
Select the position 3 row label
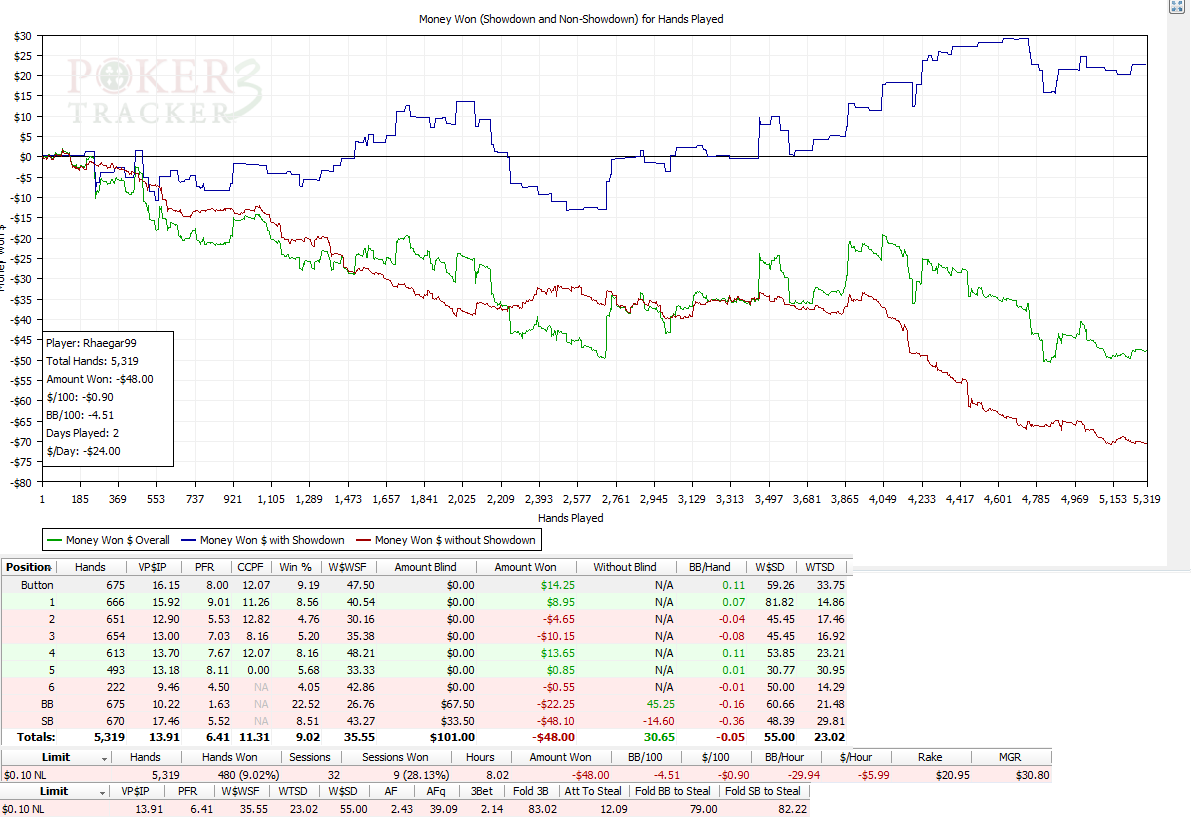(x=51, y=637)
